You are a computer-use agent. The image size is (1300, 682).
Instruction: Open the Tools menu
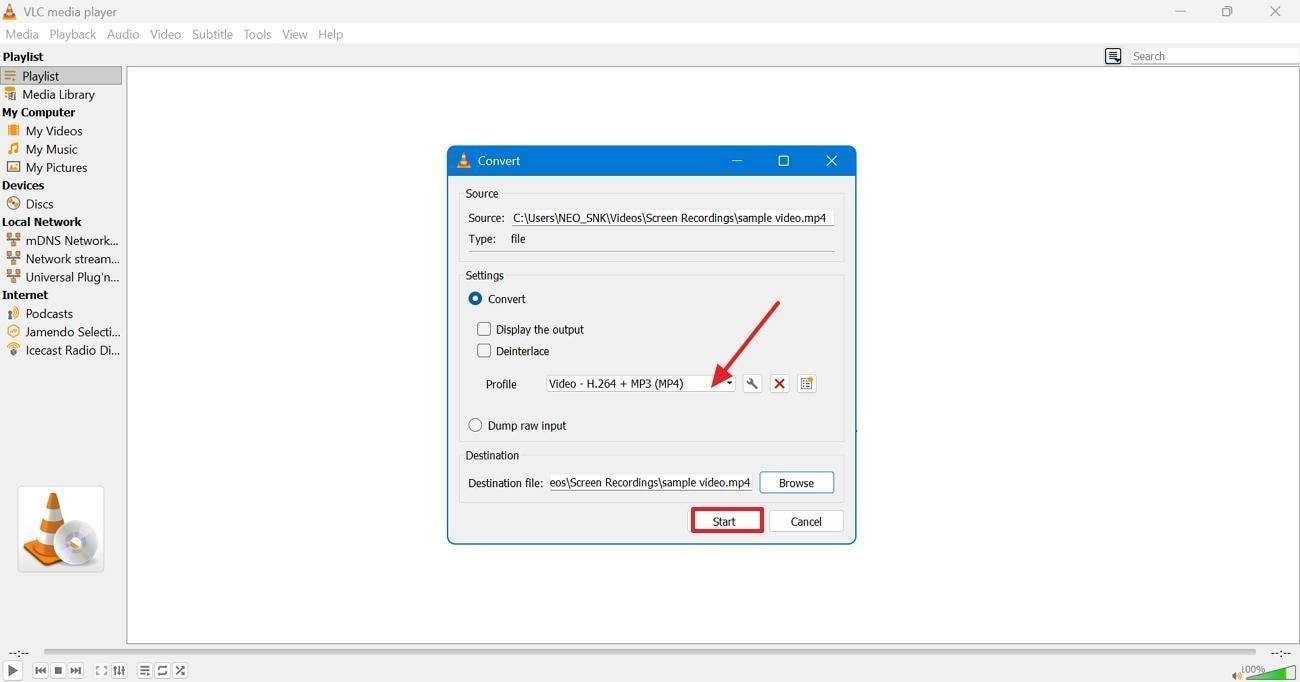[x=257, y=33]
